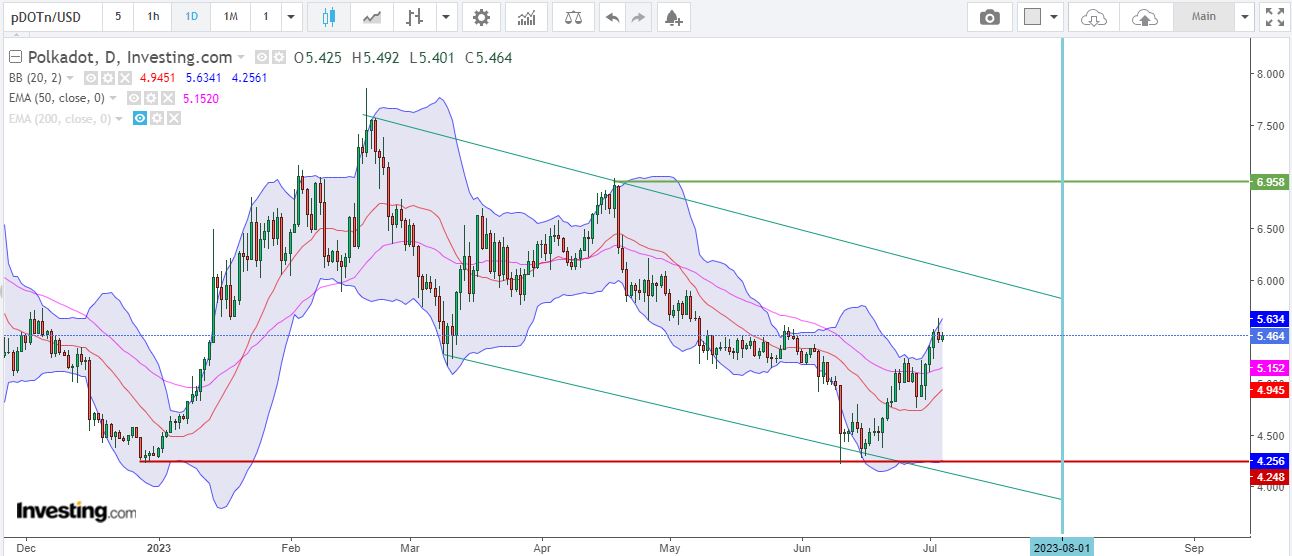Select candlestick chart style
Image resolution: width=1292 pixels, height=556 pixels.
click(328, 17)
